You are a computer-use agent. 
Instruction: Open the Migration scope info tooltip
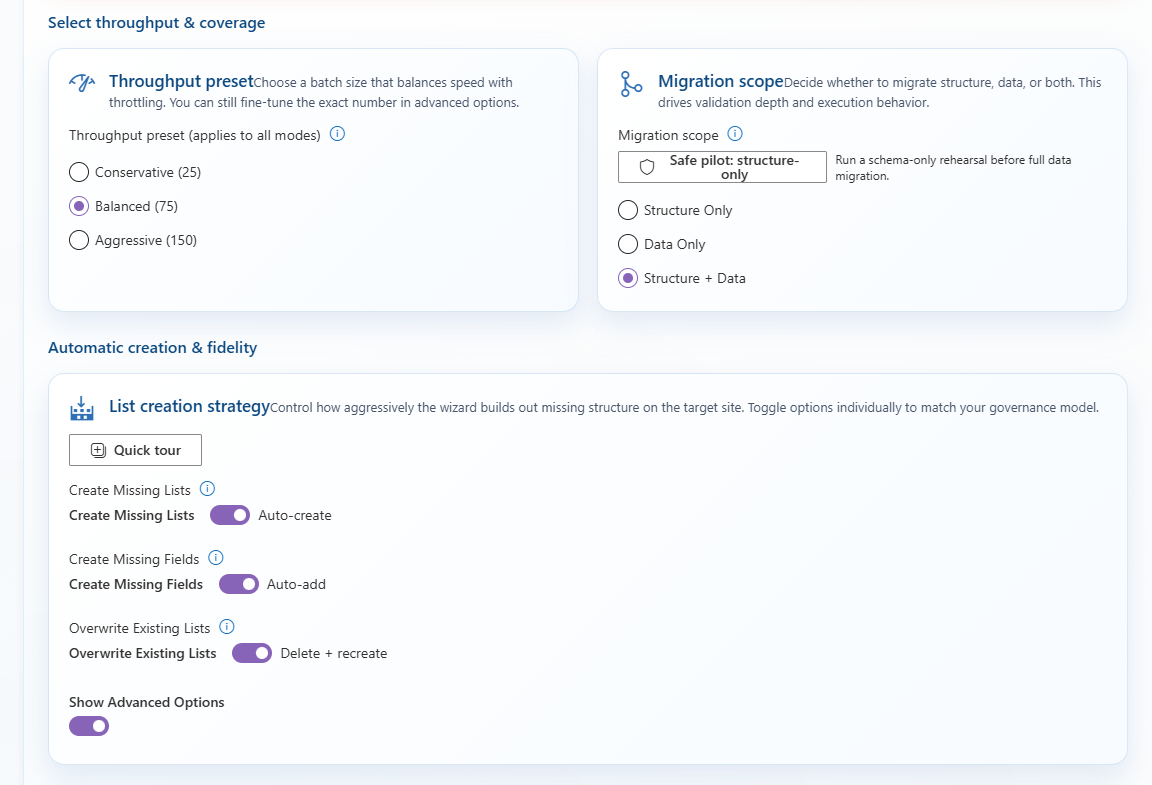pyautogui.click(x=736, y=134)
